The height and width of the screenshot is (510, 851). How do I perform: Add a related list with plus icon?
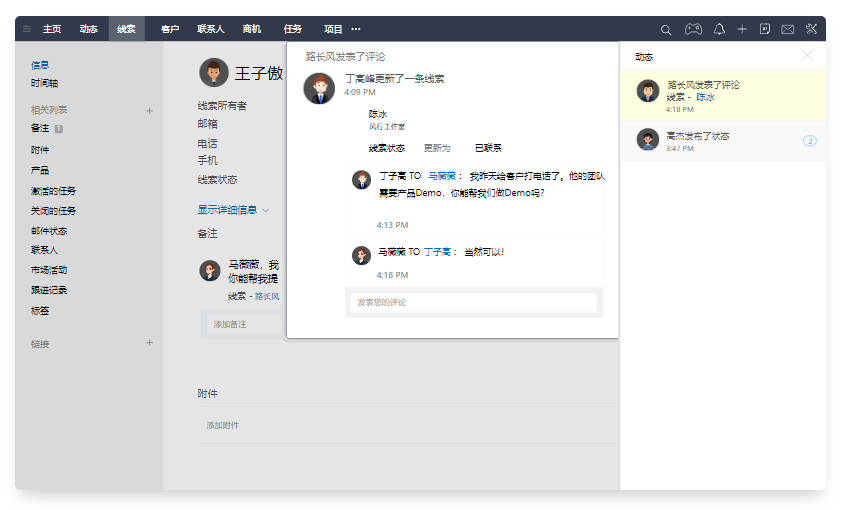click(x=150, y=110)
